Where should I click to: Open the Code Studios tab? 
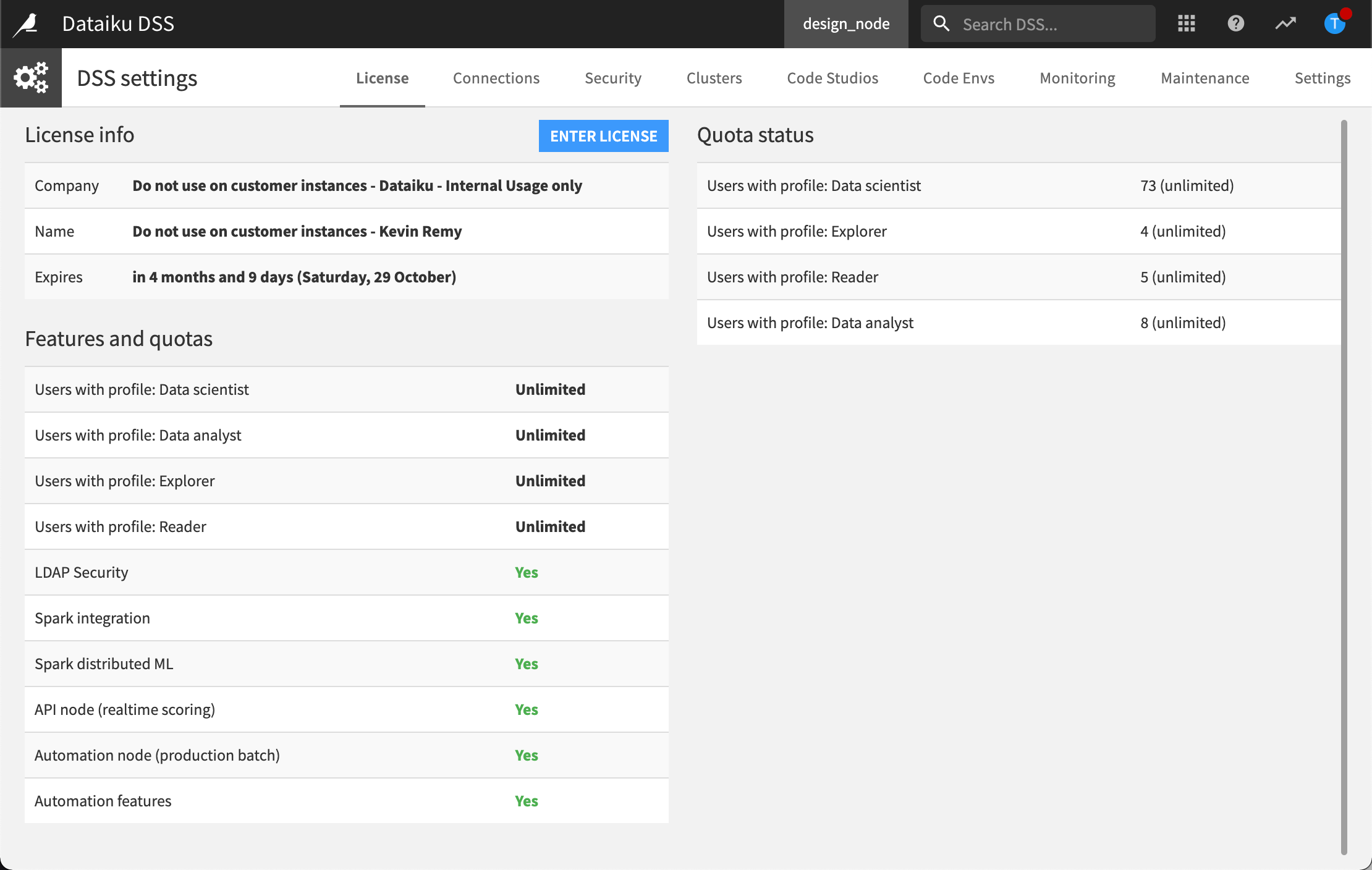pyautogui.click(x=832, y=78)
